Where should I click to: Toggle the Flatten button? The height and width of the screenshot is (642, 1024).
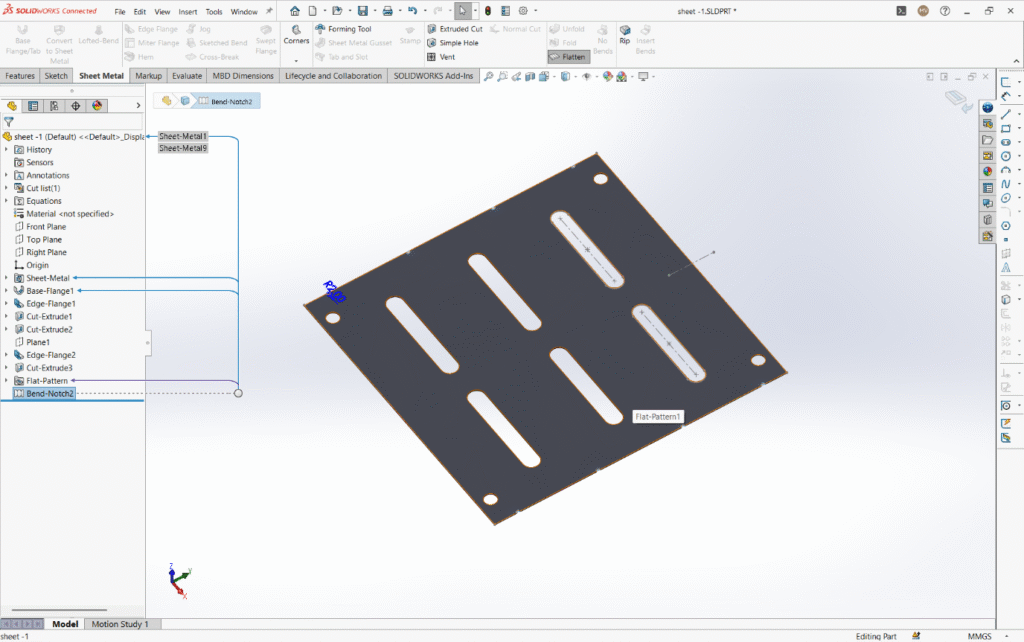(568, 57)
